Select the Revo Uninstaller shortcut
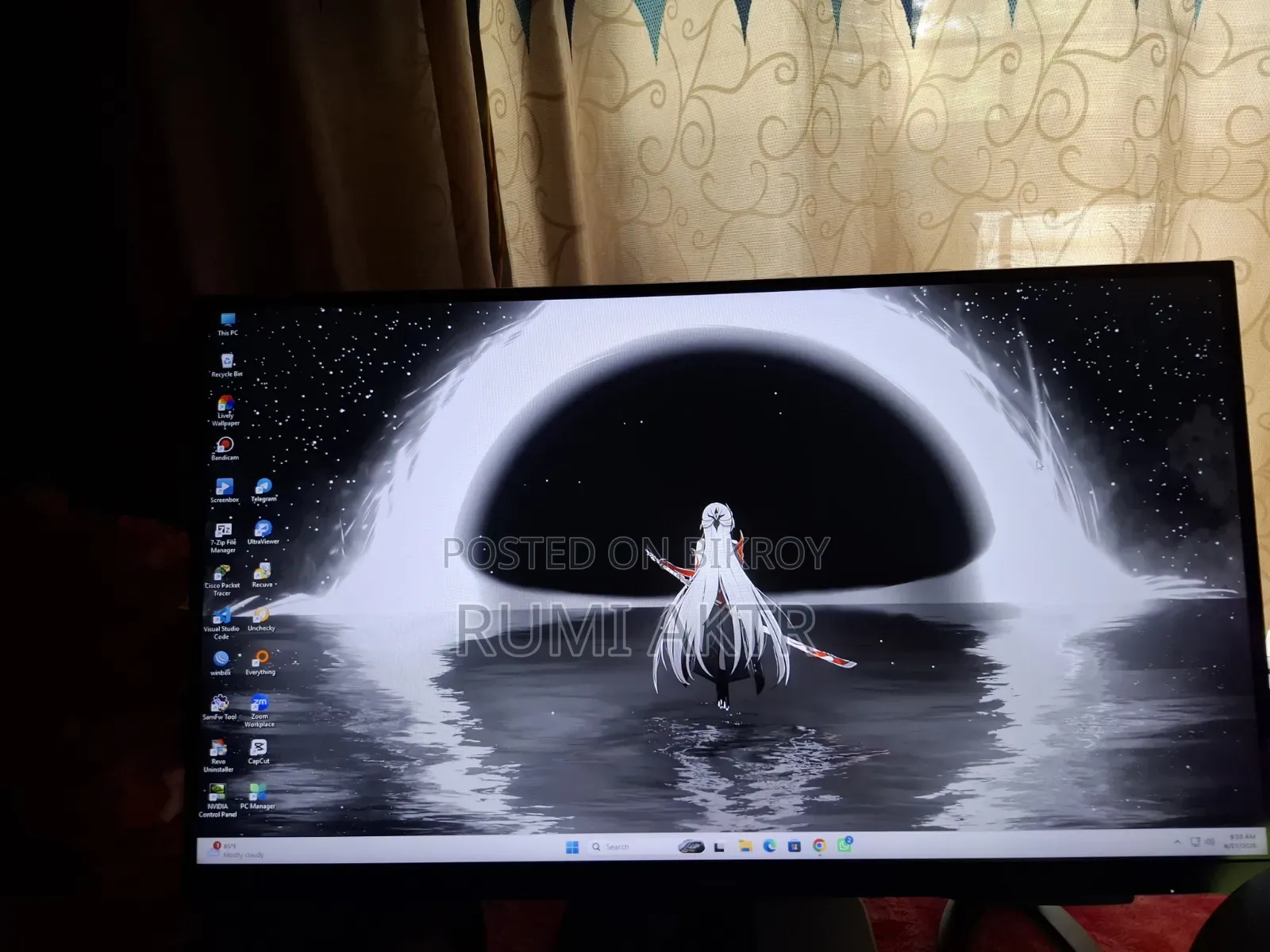This screenshot has height=952, width=1270. coord(218,756)
